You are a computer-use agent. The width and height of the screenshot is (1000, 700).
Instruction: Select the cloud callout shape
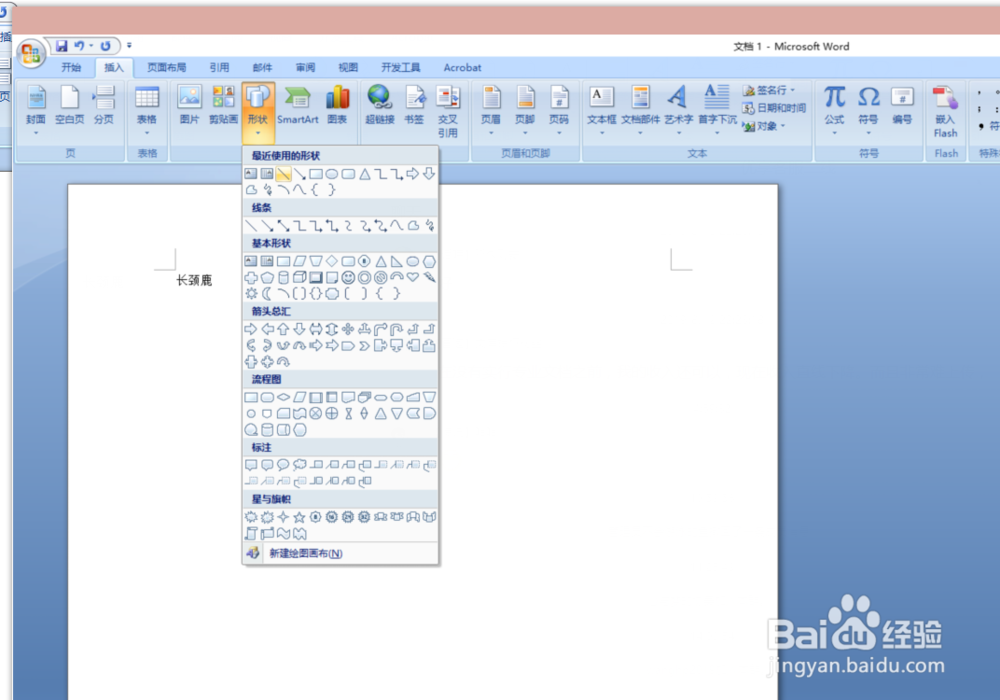[300, 465]
